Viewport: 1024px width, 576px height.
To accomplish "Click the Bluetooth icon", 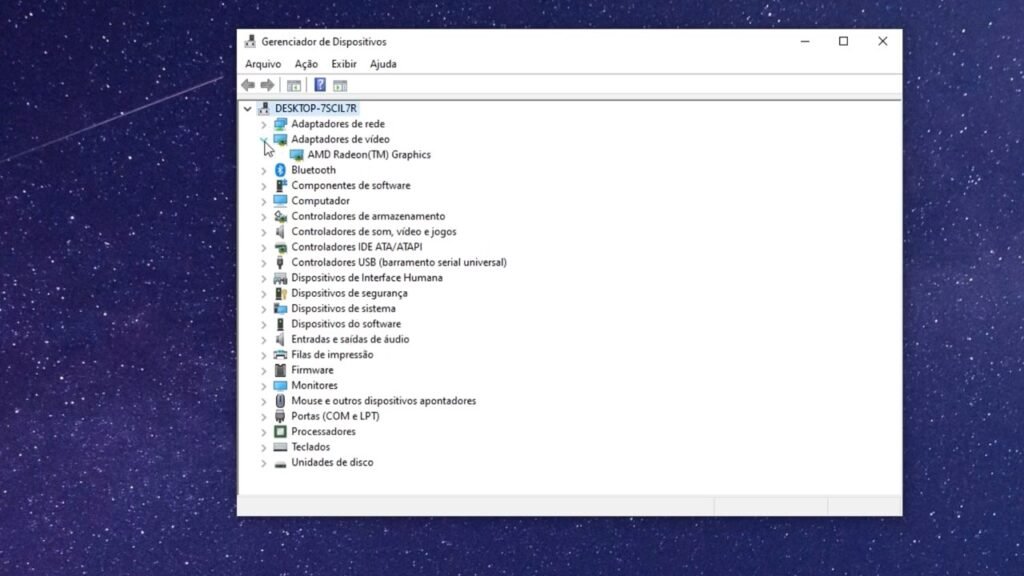I will (280, 170).
